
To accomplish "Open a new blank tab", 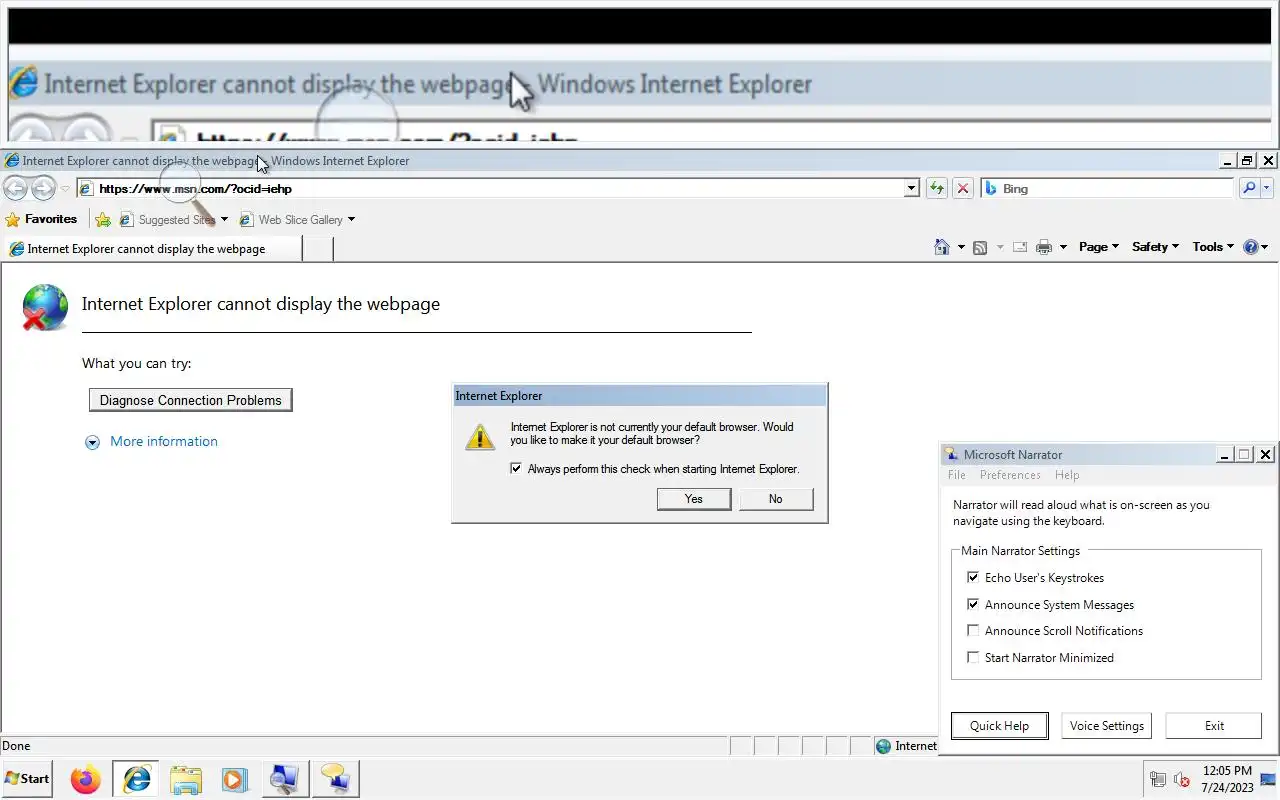I will 317,249.
